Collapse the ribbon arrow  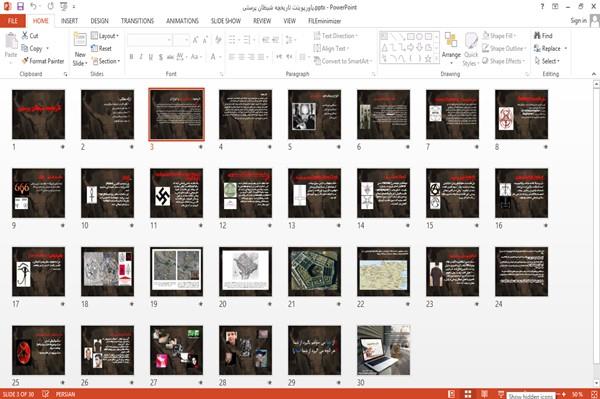[x=593, y=74]
